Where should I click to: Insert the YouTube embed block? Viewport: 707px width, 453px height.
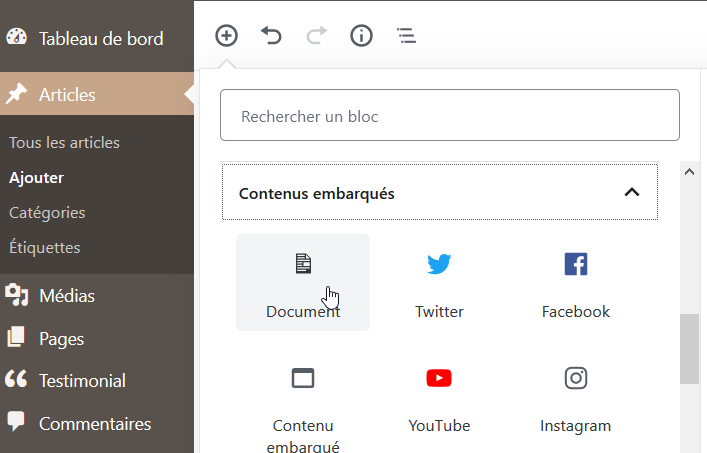(439, 401)
